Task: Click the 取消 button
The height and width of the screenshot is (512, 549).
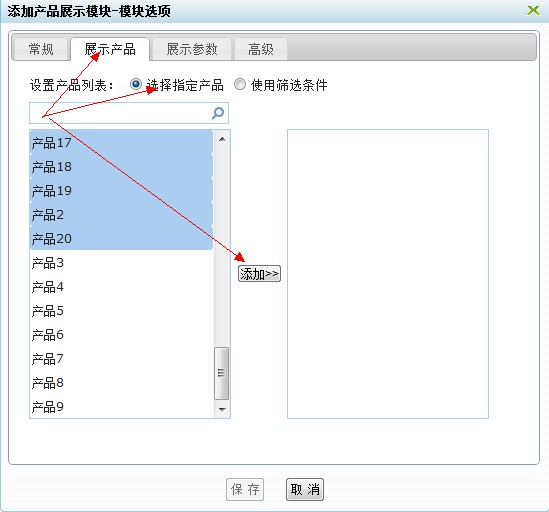Action: pyautogui.click(x=305, y=489)
